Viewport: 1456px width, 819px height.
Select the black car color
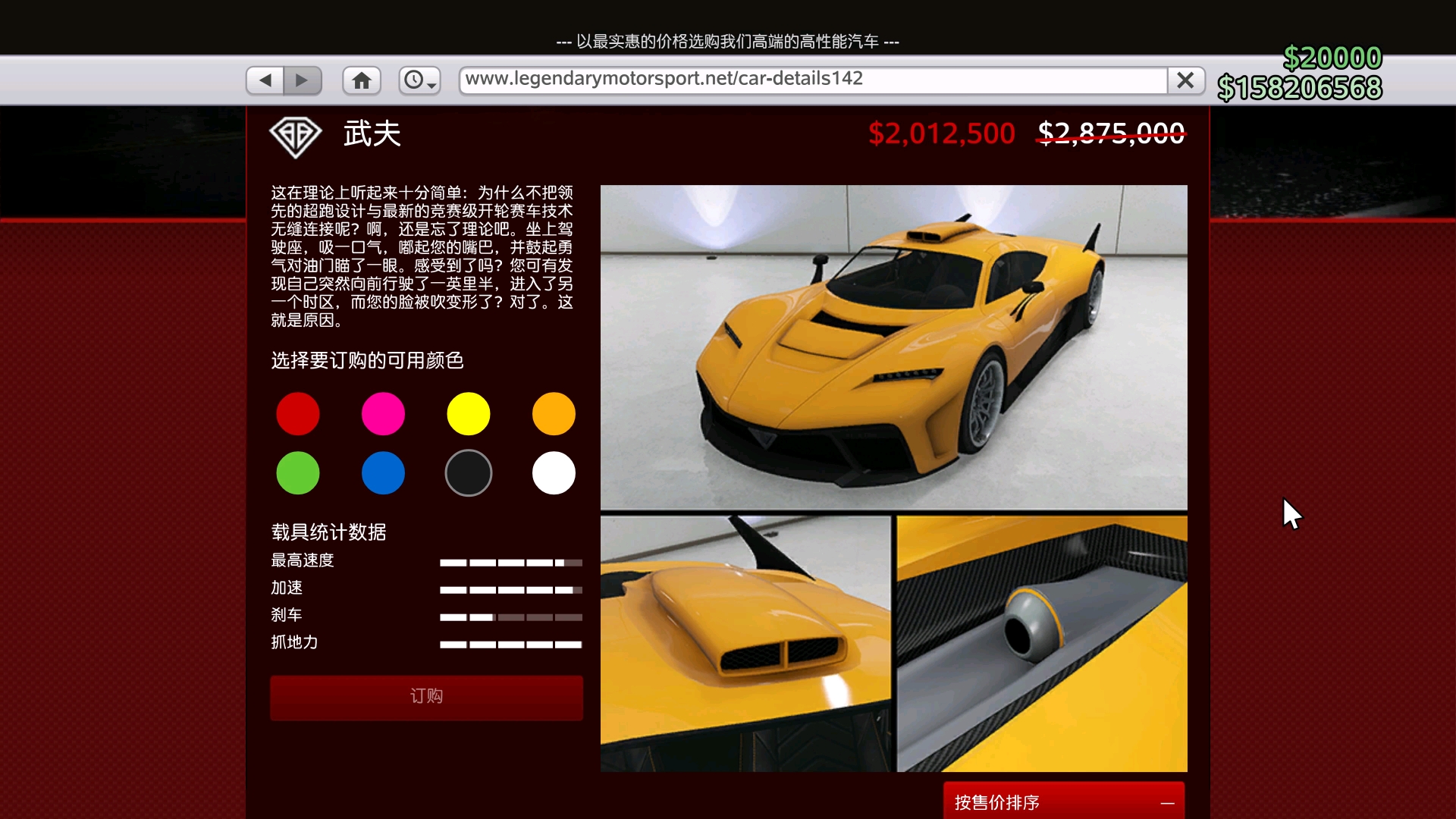469,473
